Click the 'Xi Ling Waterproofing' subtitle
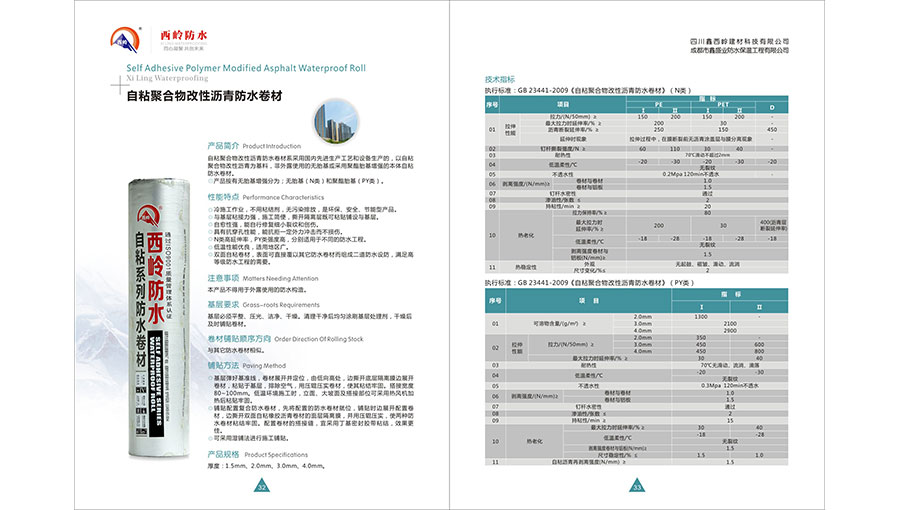900x510 pixels. click(x=167, y=78)
